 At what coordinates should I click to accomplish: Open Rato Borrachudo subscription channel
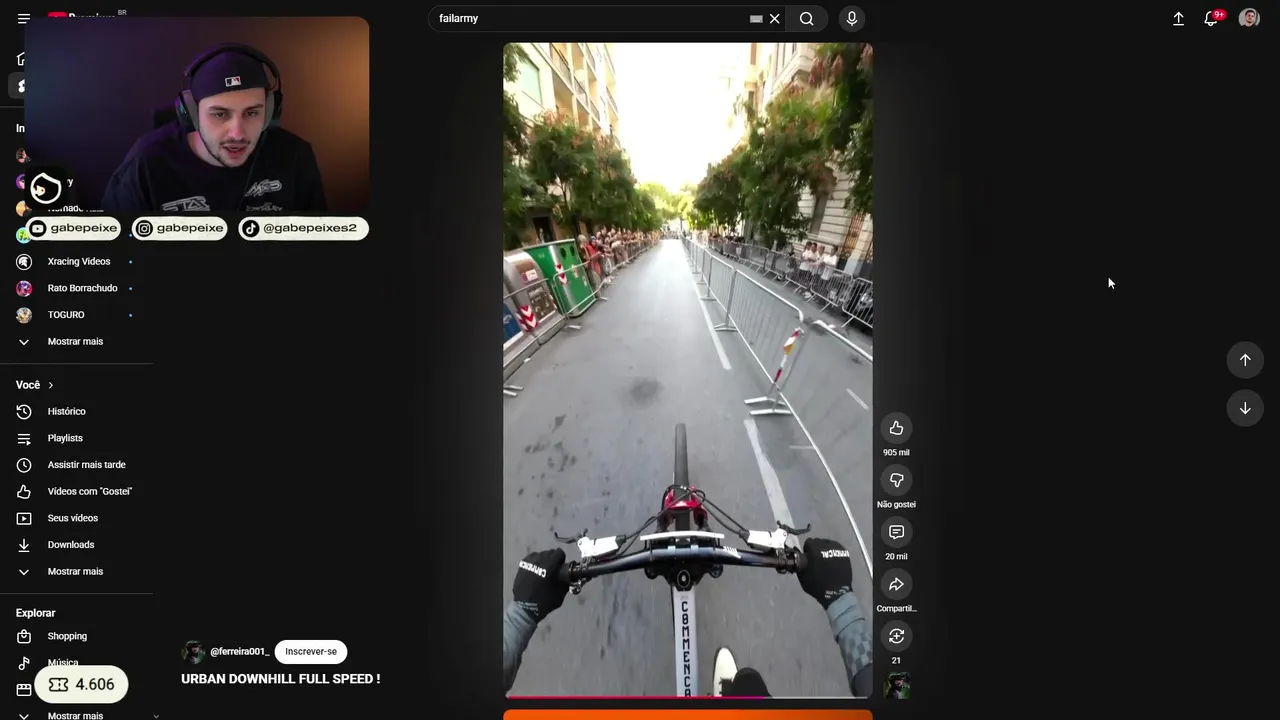80,288
